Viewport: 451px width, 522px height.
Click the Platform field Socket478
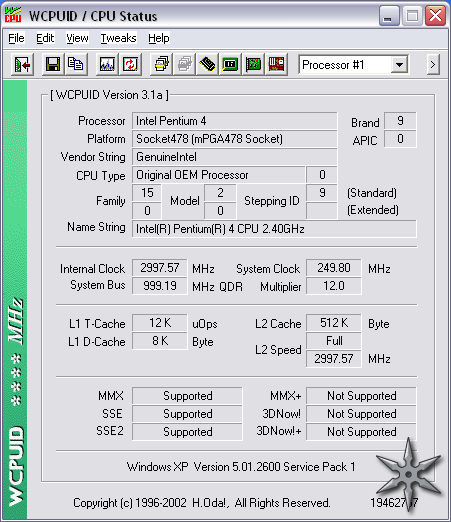234,139
